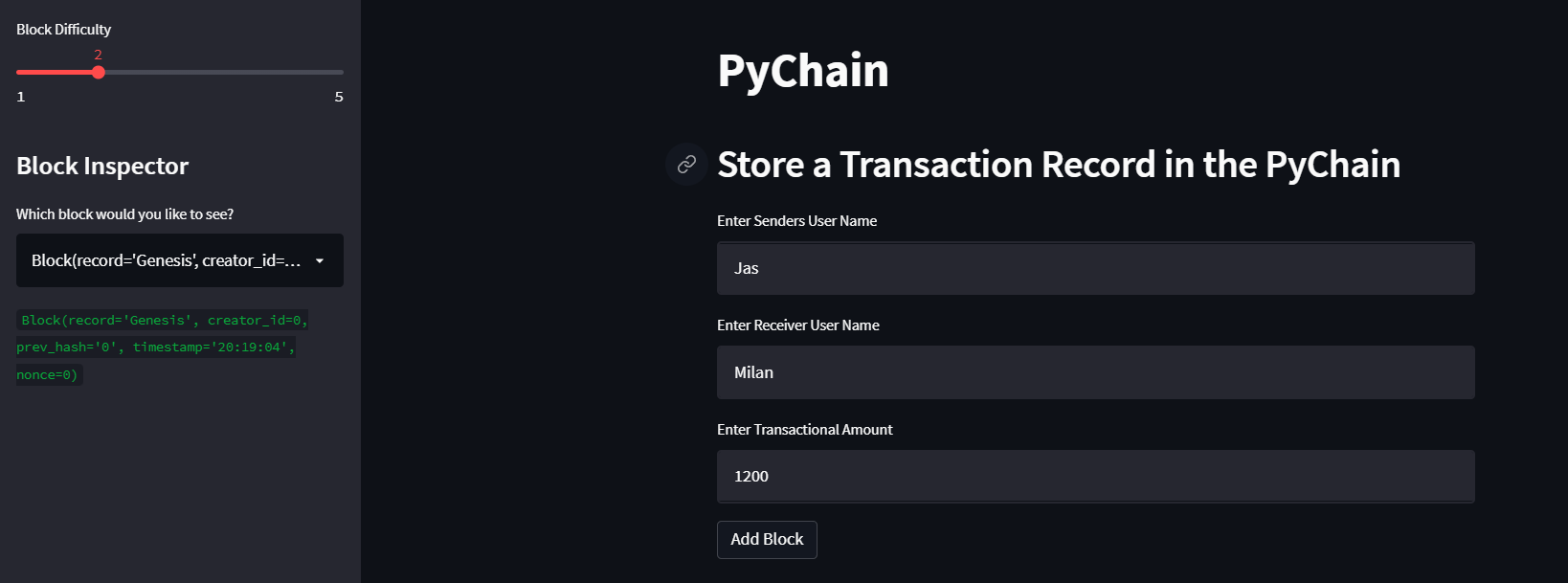Click the Block Difficulty label

pyautogui.click(x=63, y=30)
